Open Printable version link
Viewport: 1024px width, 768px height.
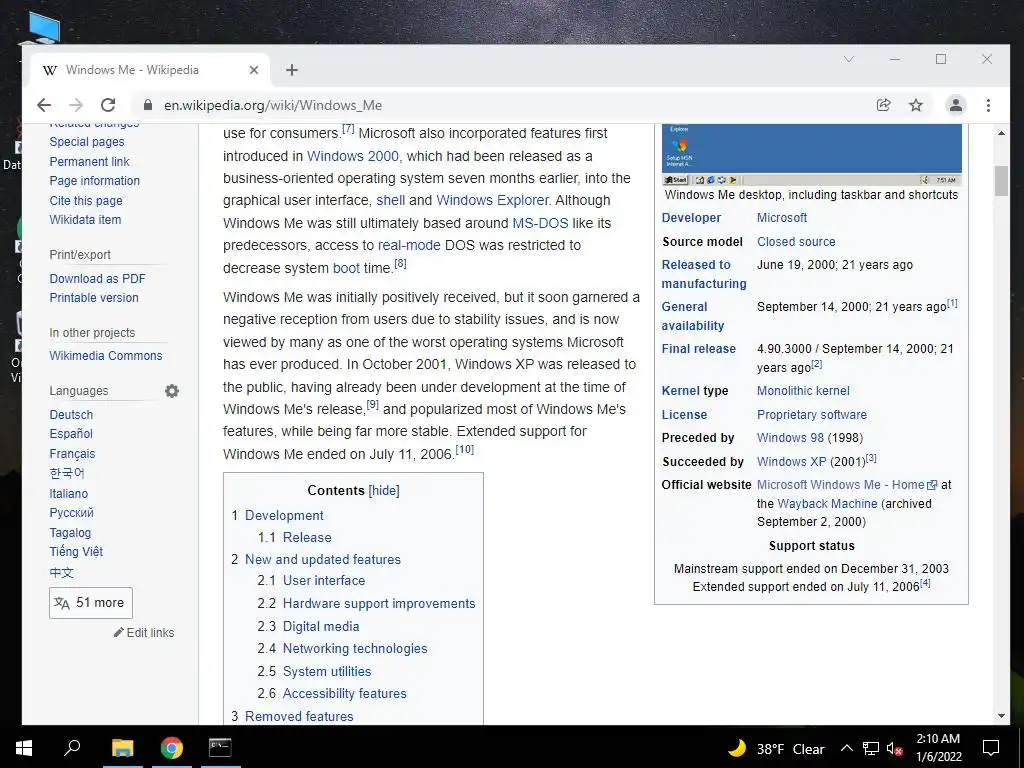tap(94, 298)
